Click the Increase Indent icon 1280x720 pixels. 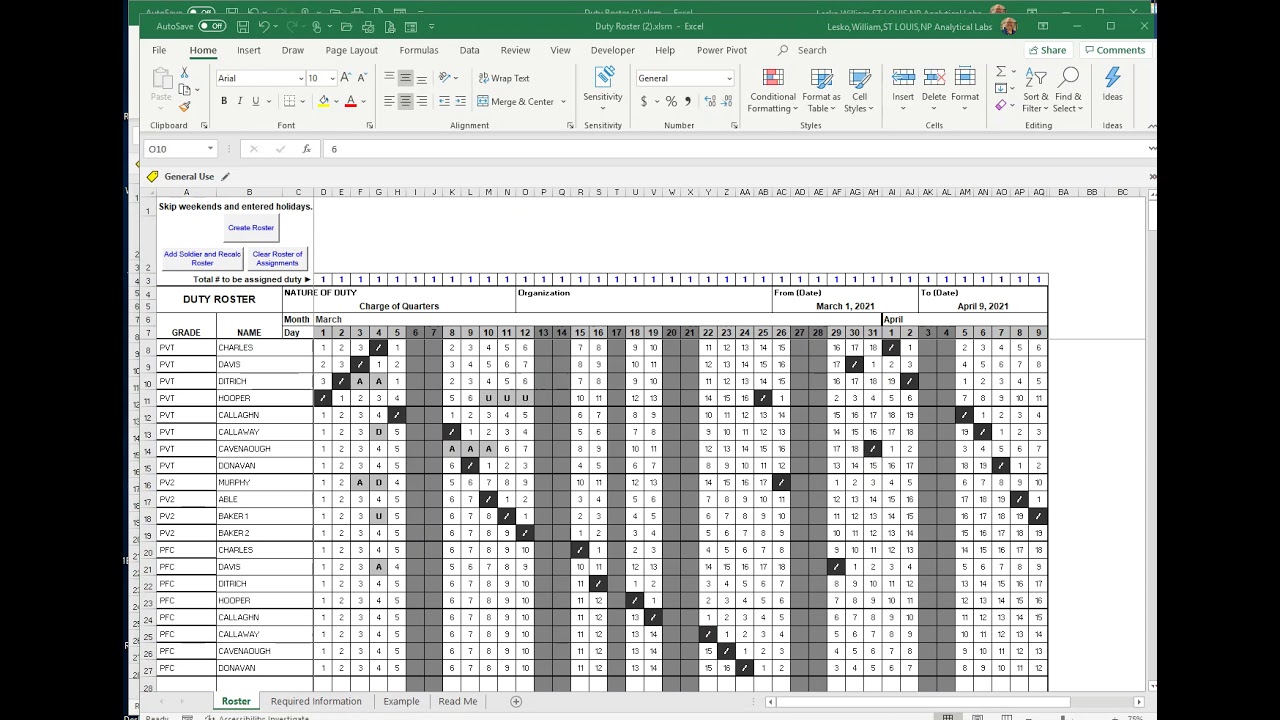click(459, 101)
